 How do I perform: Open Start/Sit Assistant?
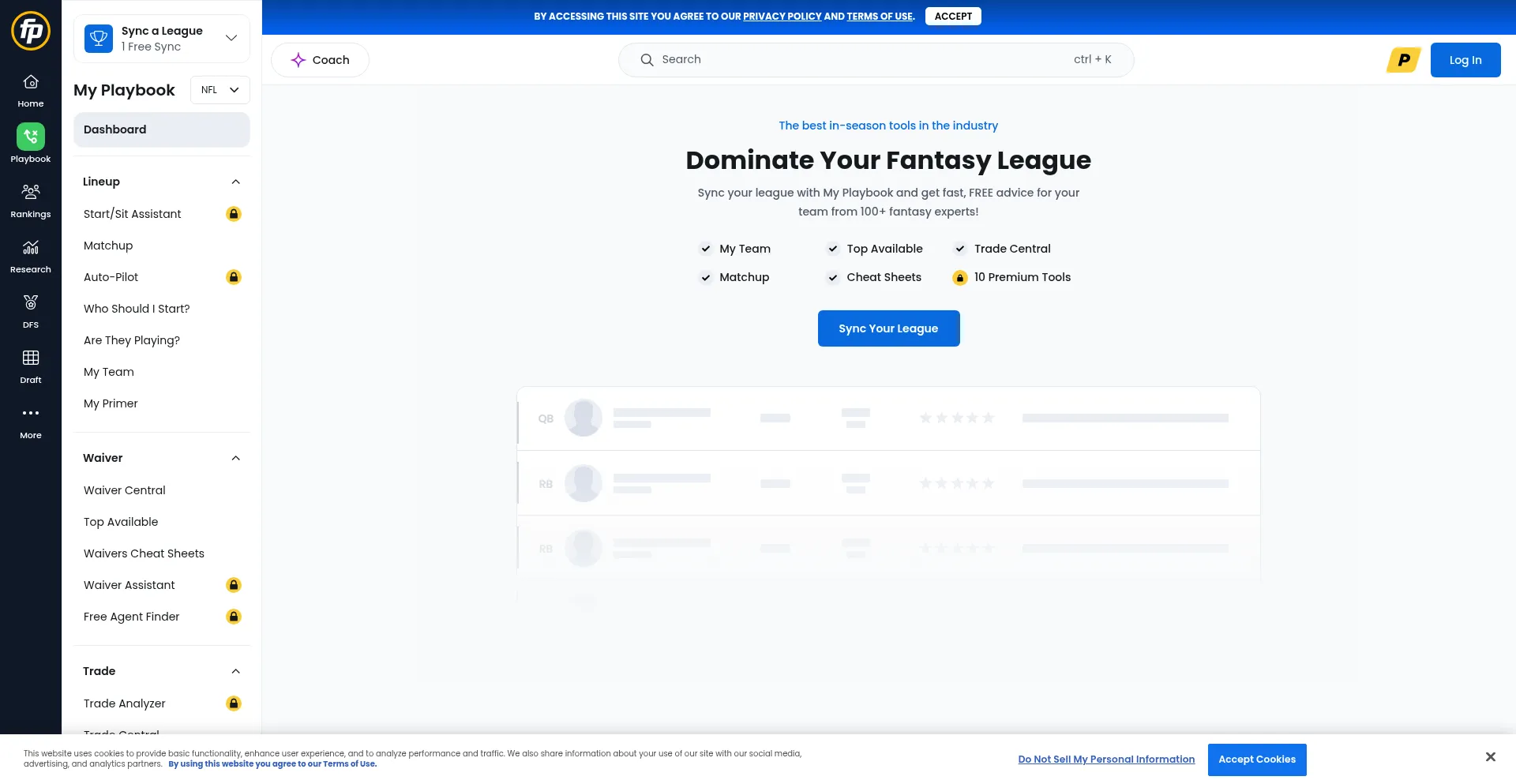pos(133,214)
